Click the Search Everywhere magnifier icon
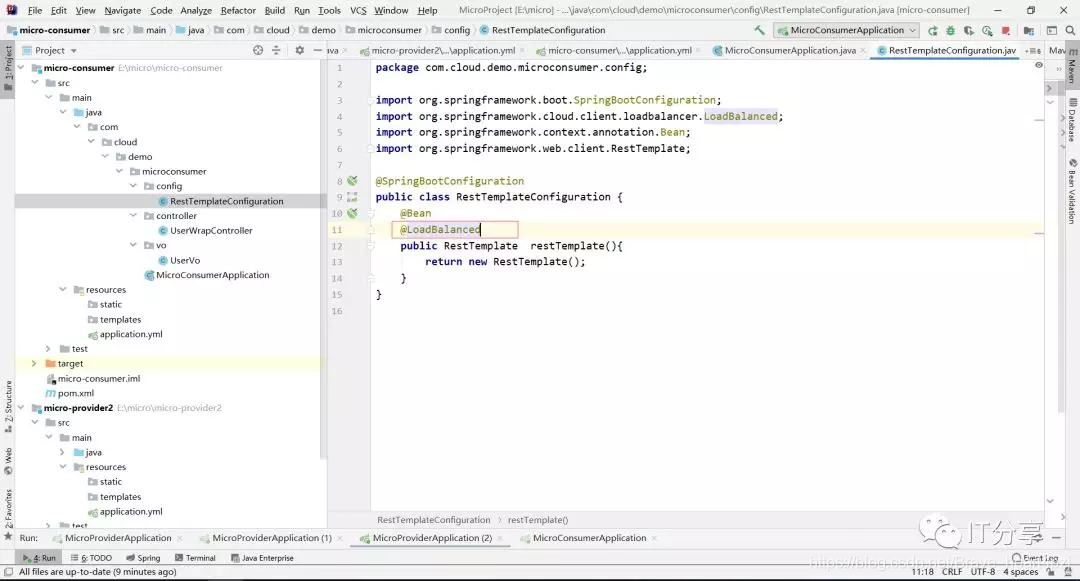This screenshot has width=1080, height=581. pyautogui.click(x=1070, y=30)
